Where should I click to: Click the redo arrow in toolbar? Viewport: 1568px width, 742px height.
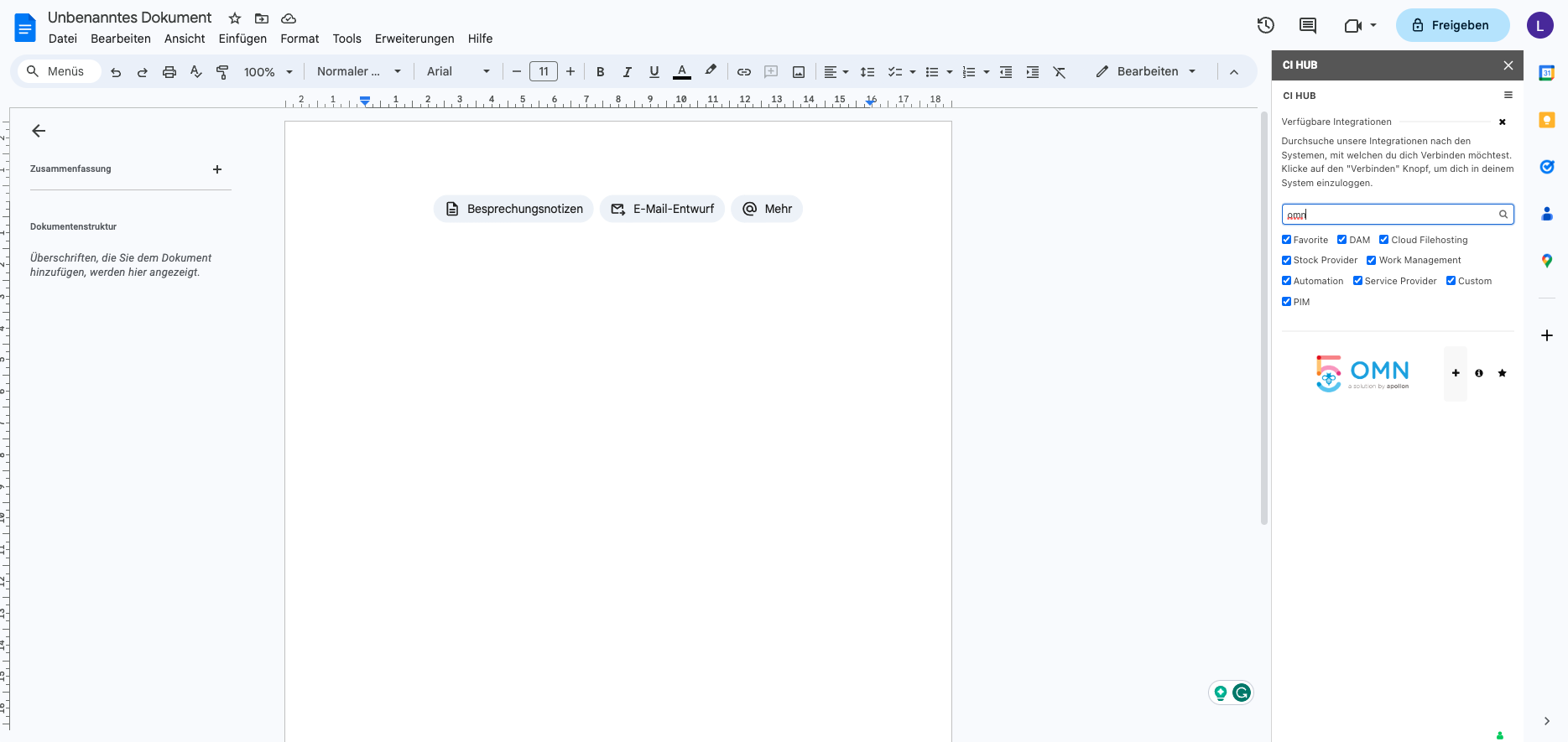[143, 72]
